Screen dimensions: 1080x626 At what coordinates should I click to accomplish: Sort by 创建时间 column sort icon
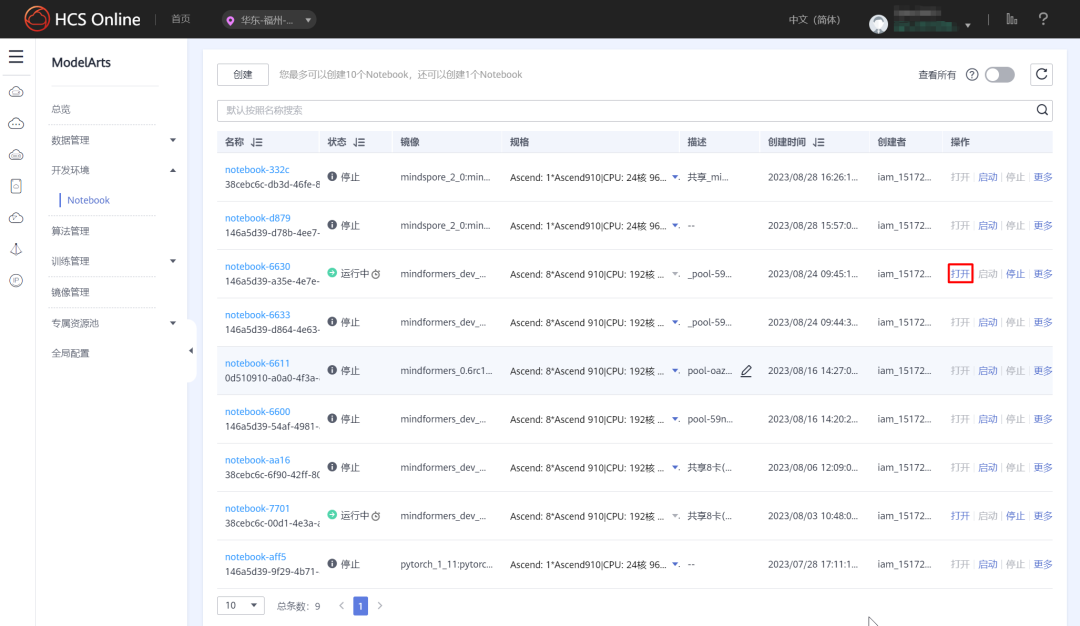tap(818, 142)
